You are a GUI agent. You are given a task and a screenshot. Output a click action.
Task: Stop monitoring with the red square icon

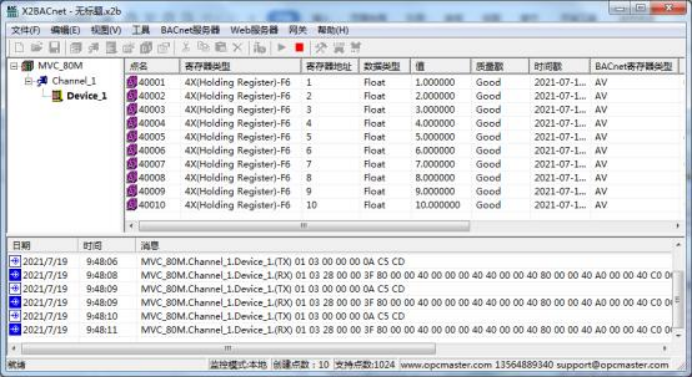pos(299,47)
